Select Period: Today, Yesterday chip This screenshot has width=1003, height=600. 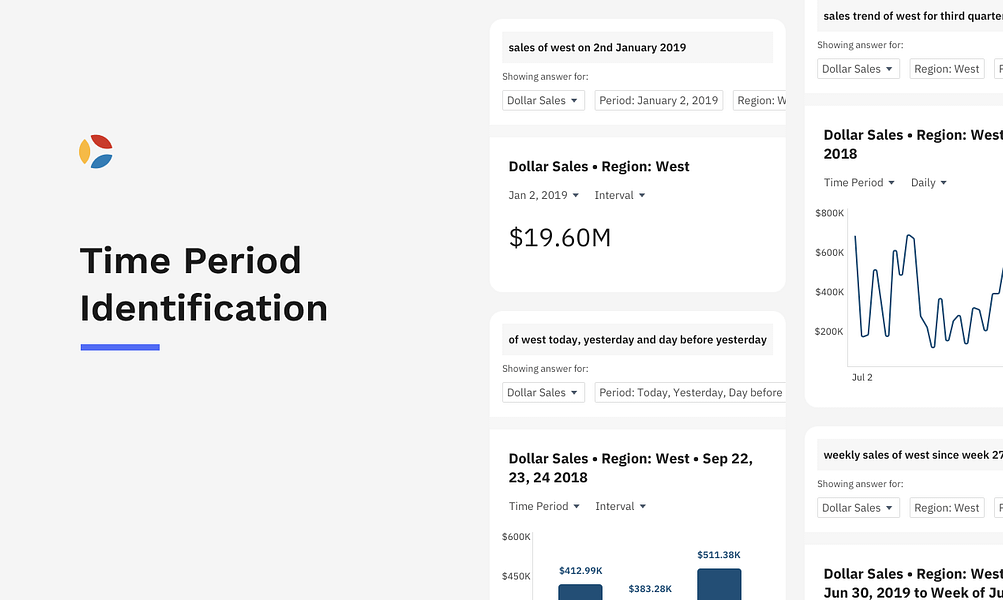click(x=690, y=393)
